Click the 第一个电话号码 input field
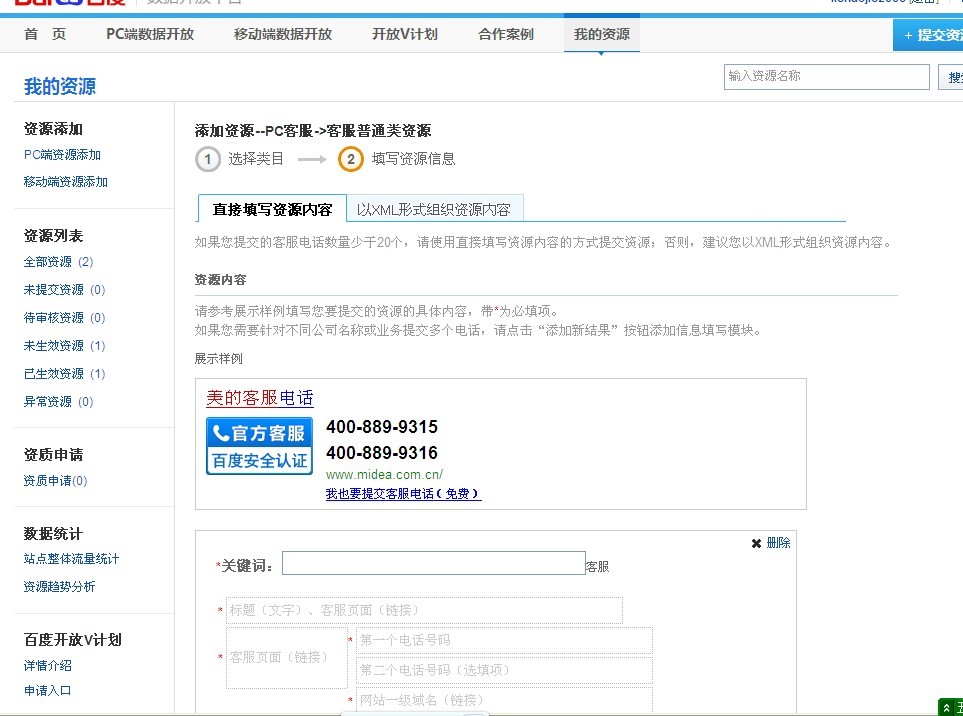Image resolution: width=963 pixels, height=716 pixels. (x=504, y=641)
